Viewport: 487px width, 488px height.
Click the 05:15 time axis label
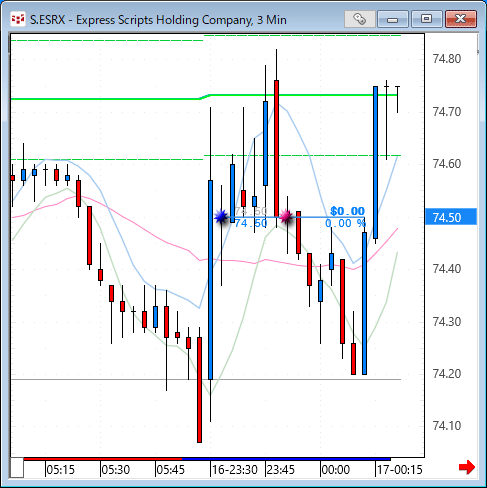tap(60, 470)
